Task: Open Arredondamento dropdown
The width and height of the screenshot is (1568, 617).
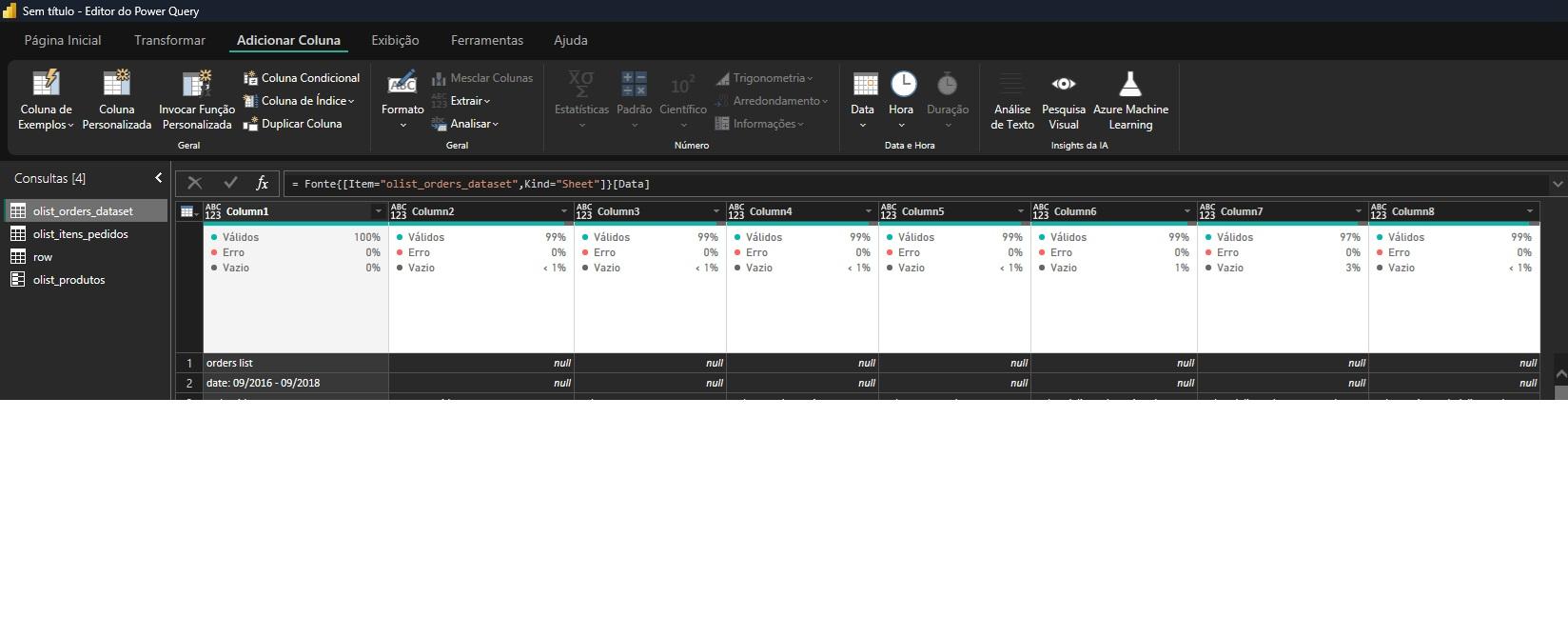Action: [x=772, y=101]
